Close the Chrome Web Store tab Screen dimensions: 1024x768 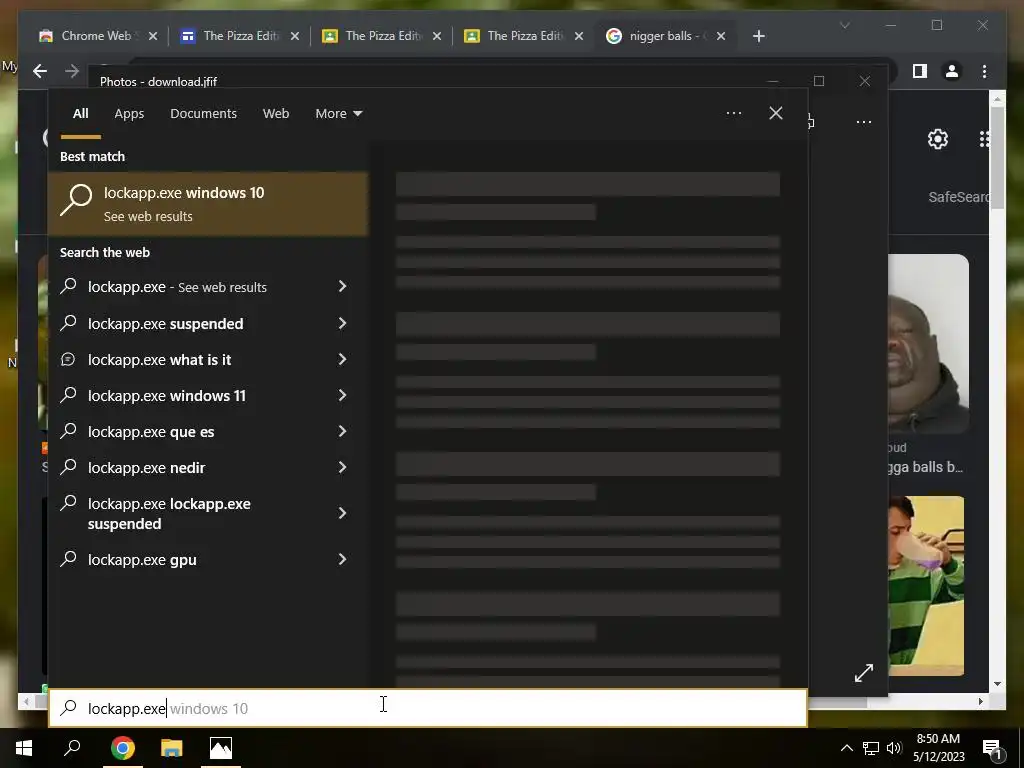point(153,36)
